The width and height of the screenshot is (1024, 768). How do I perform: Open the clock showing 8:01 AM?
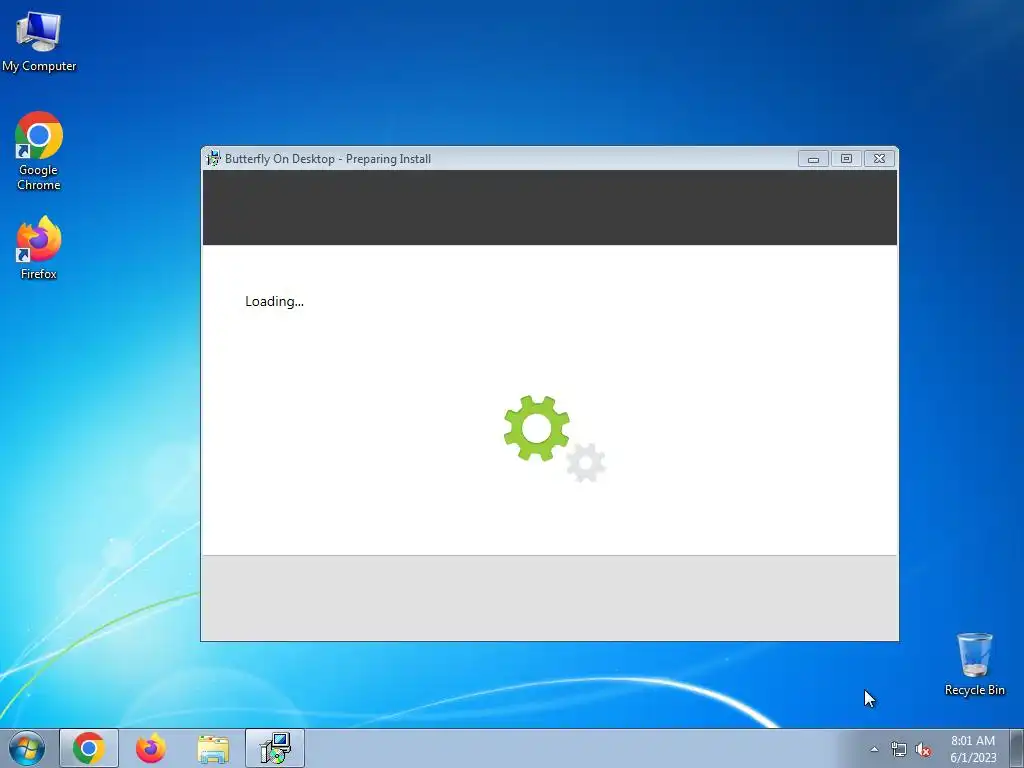click(973, 749)
